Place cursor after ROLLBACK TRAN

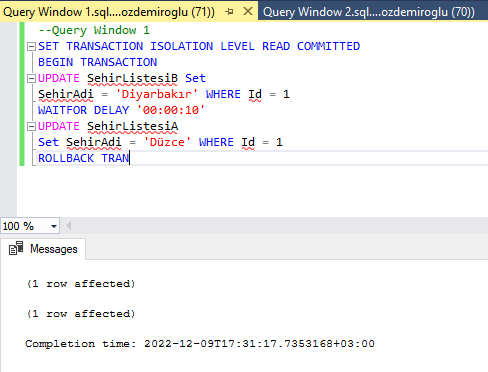click(130, 158)
